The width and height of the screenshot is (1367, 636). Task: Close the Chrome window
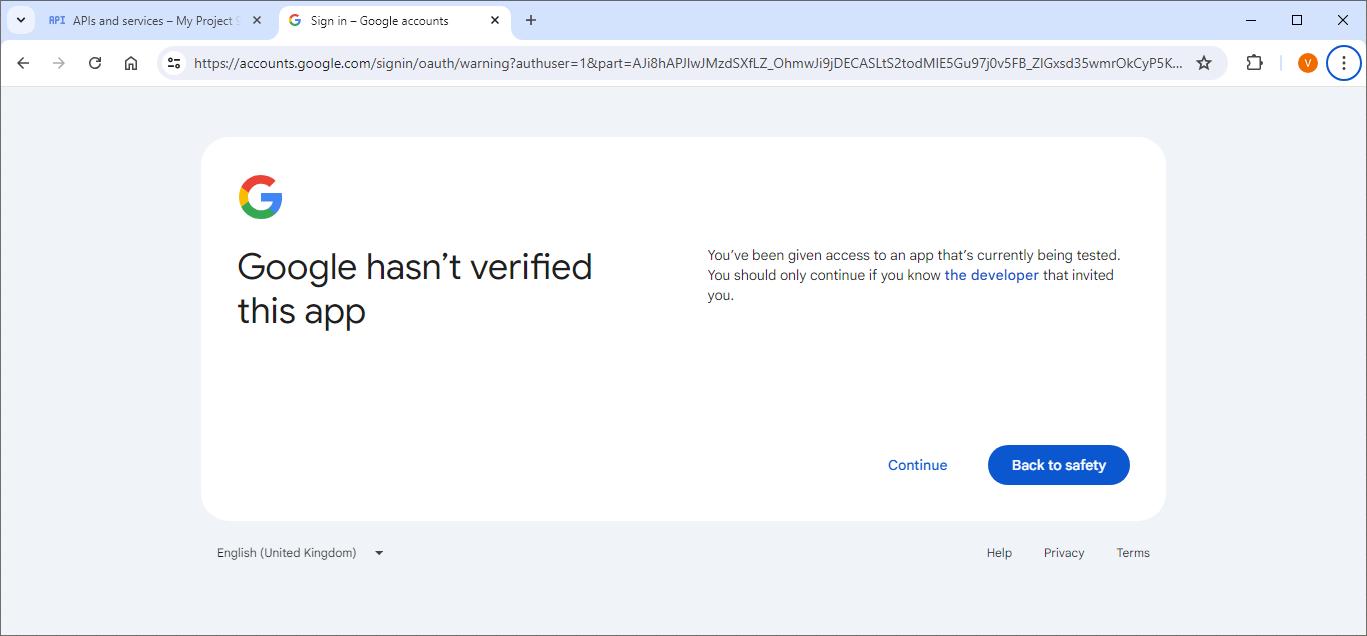(1343, 20)
